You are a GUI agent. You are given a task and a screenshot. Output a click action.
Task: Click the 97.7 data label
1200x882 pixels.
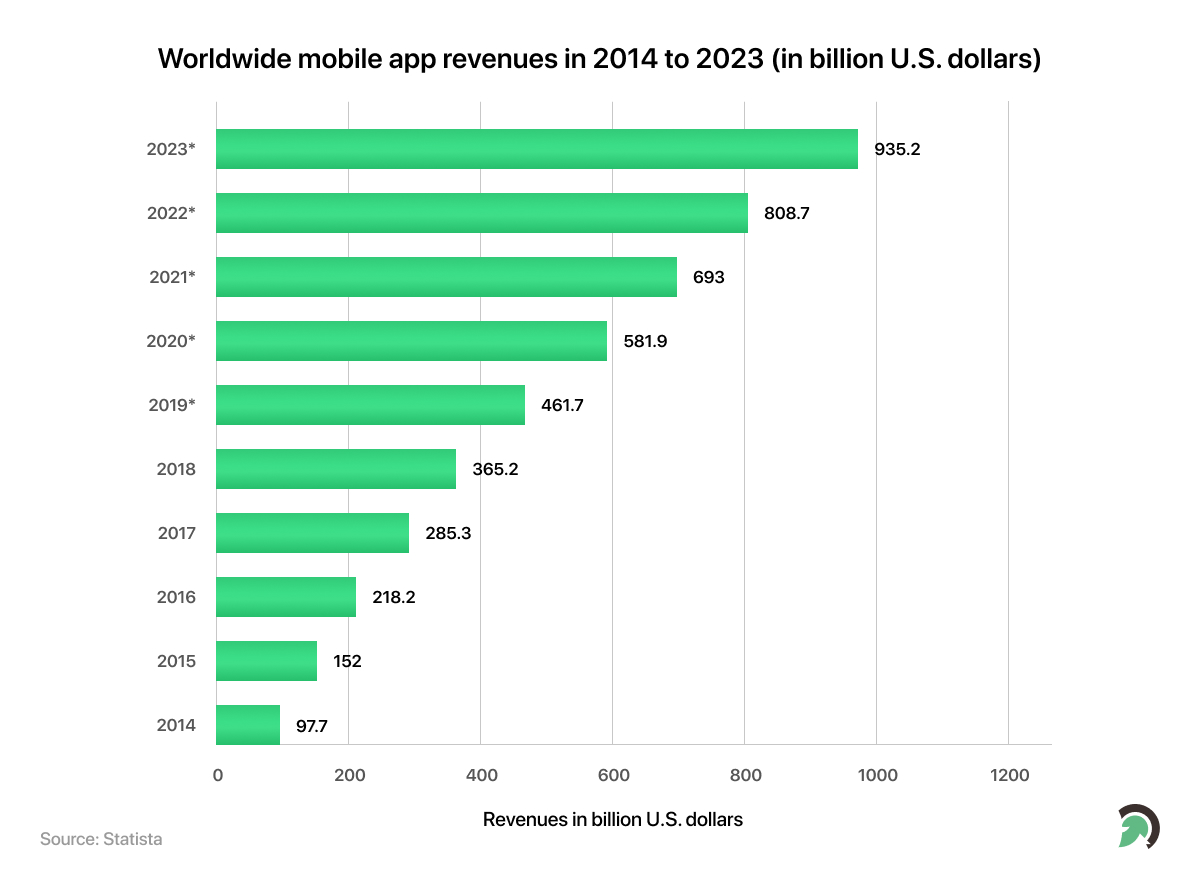[311, 725]
